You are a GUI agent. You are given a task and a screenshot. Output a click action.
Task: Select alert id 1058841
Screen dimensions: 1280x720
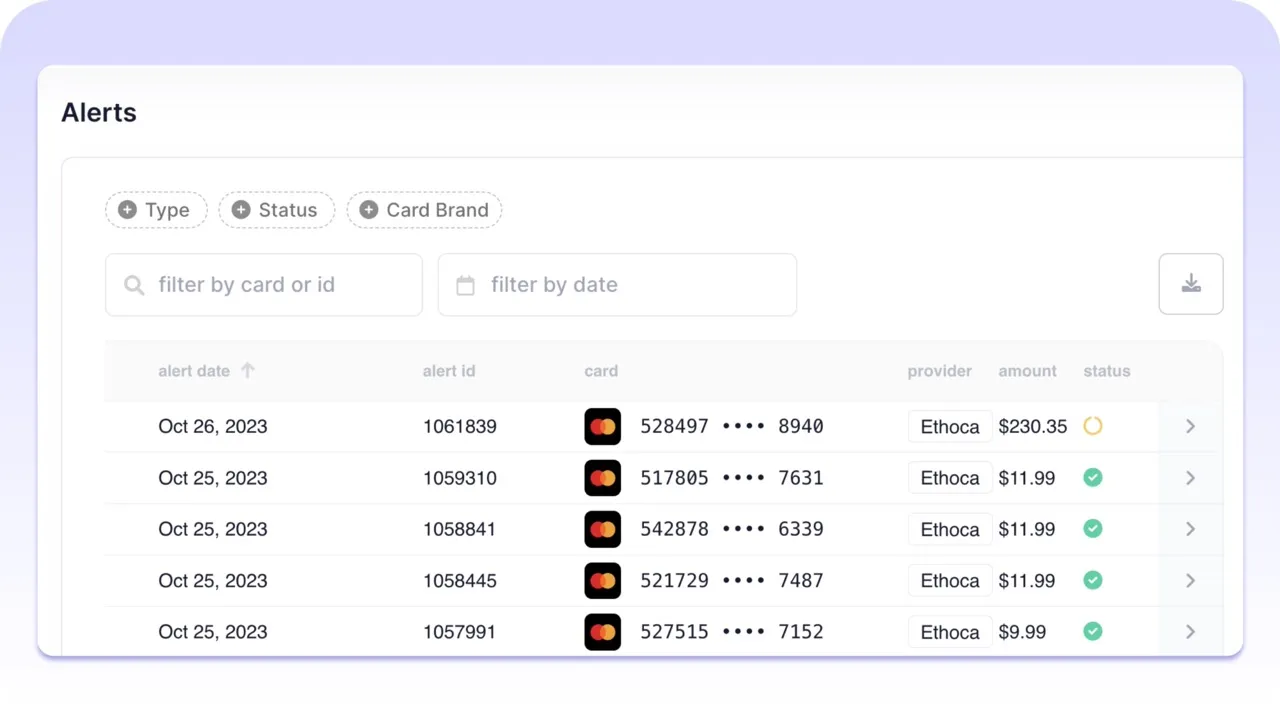[x=459, y=529]
